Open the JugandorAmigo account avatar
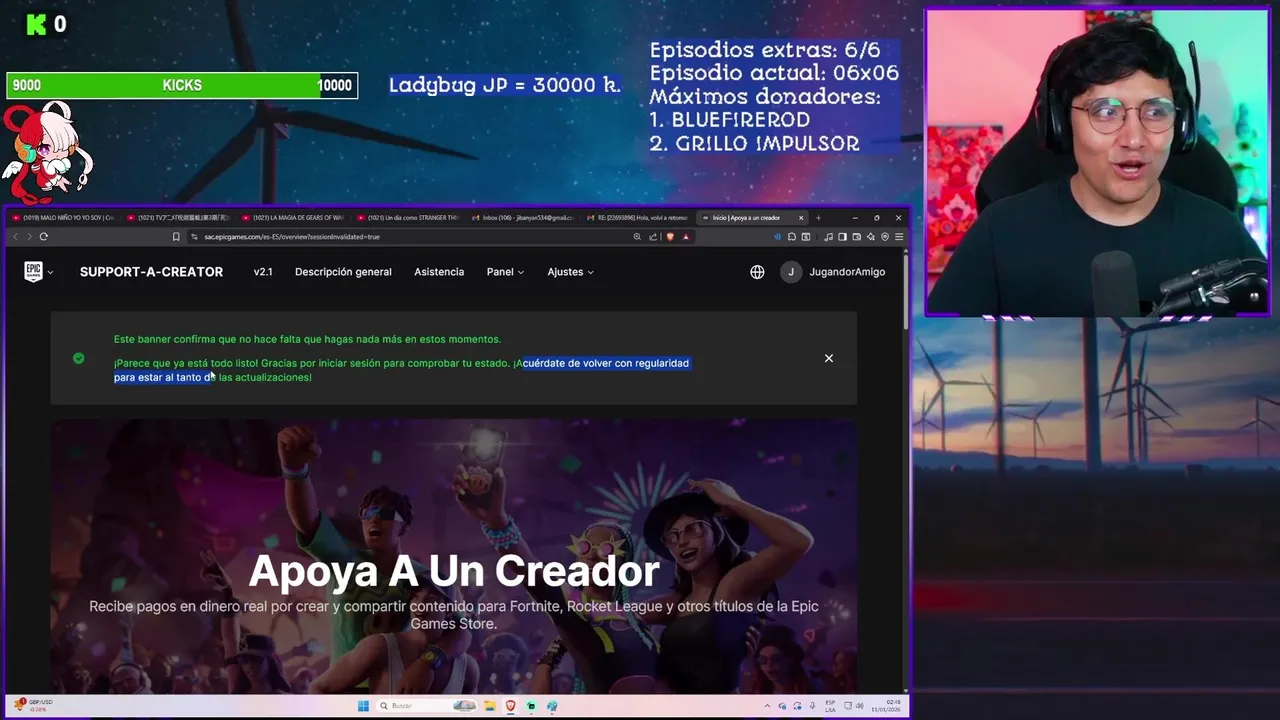Viewport: 1280px width, 720px height. pos(791,272)
